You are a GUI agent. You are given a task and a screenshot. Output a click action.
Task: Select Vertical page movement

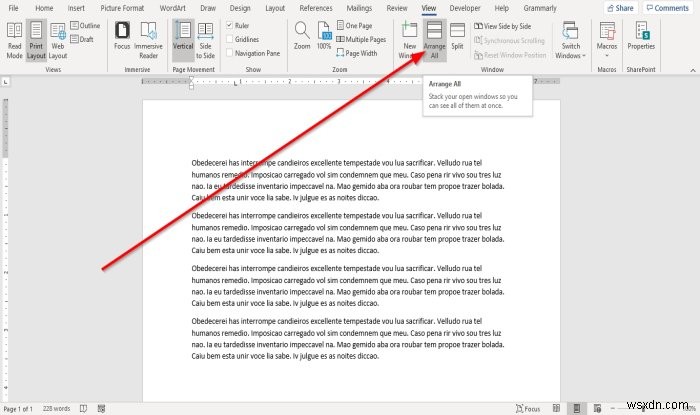[x=183, y=41]
